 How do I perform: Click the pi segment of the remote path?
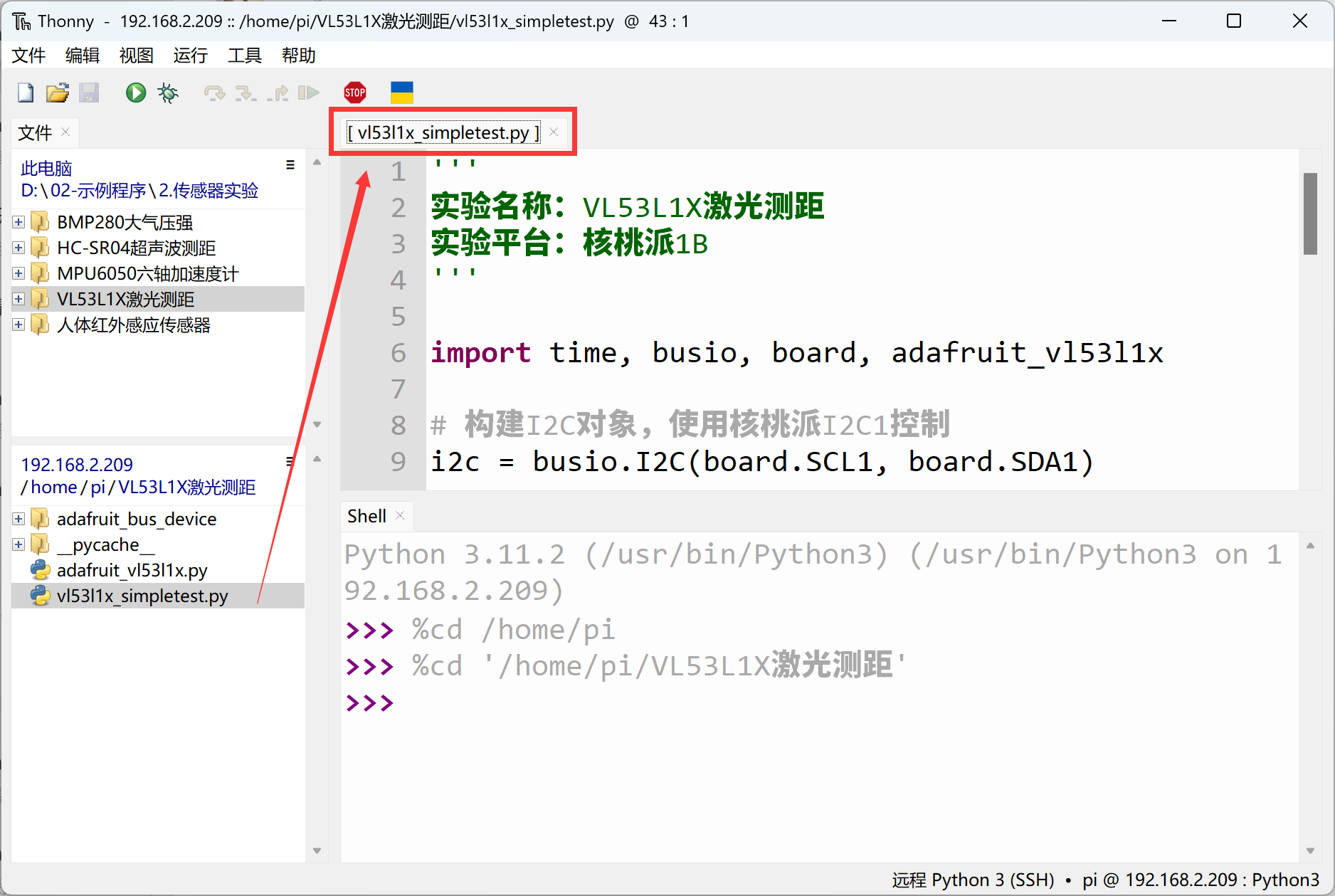tap(97, 487)
